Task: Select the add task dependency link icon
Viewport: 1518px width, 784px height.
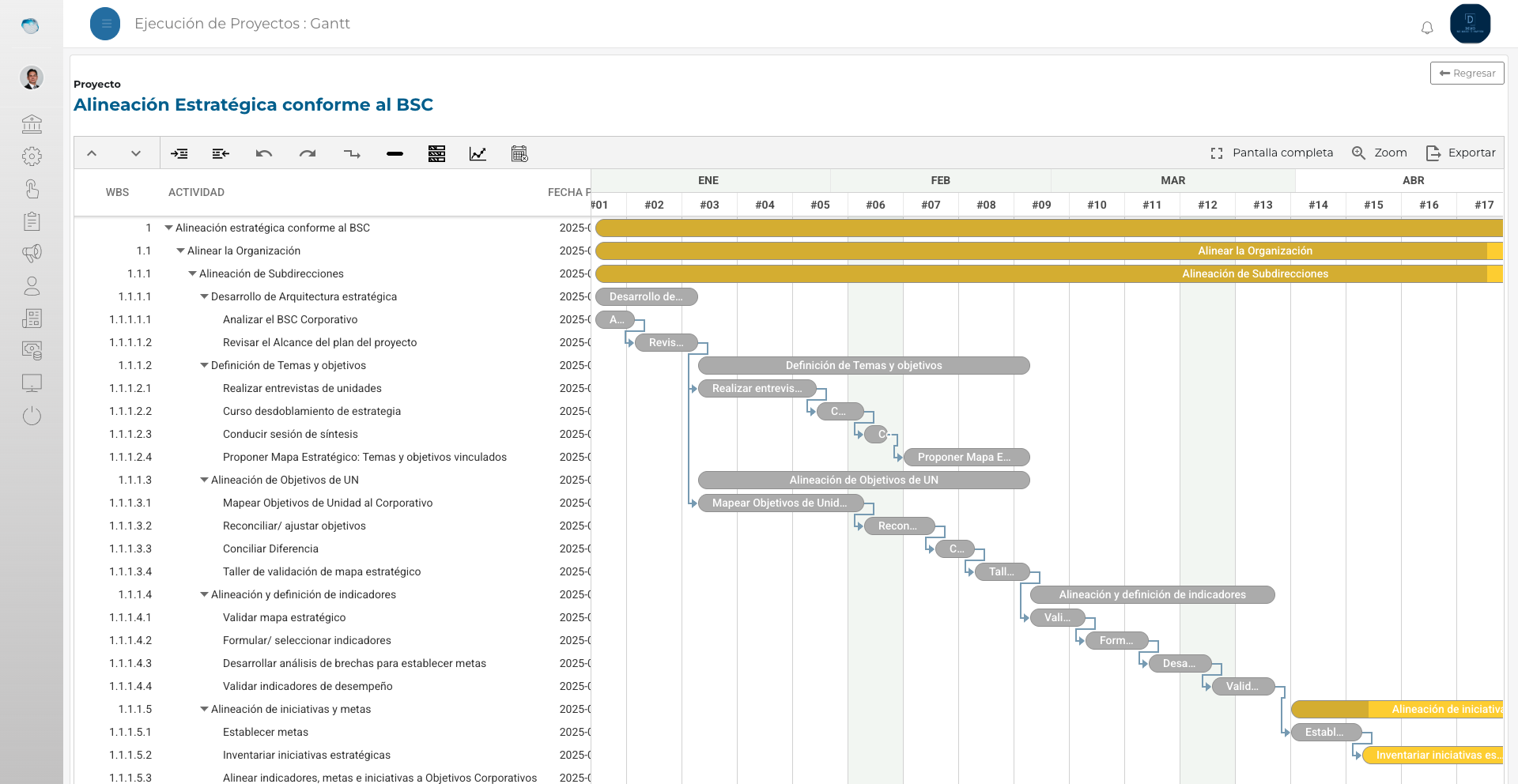Action: click(352, 153)
